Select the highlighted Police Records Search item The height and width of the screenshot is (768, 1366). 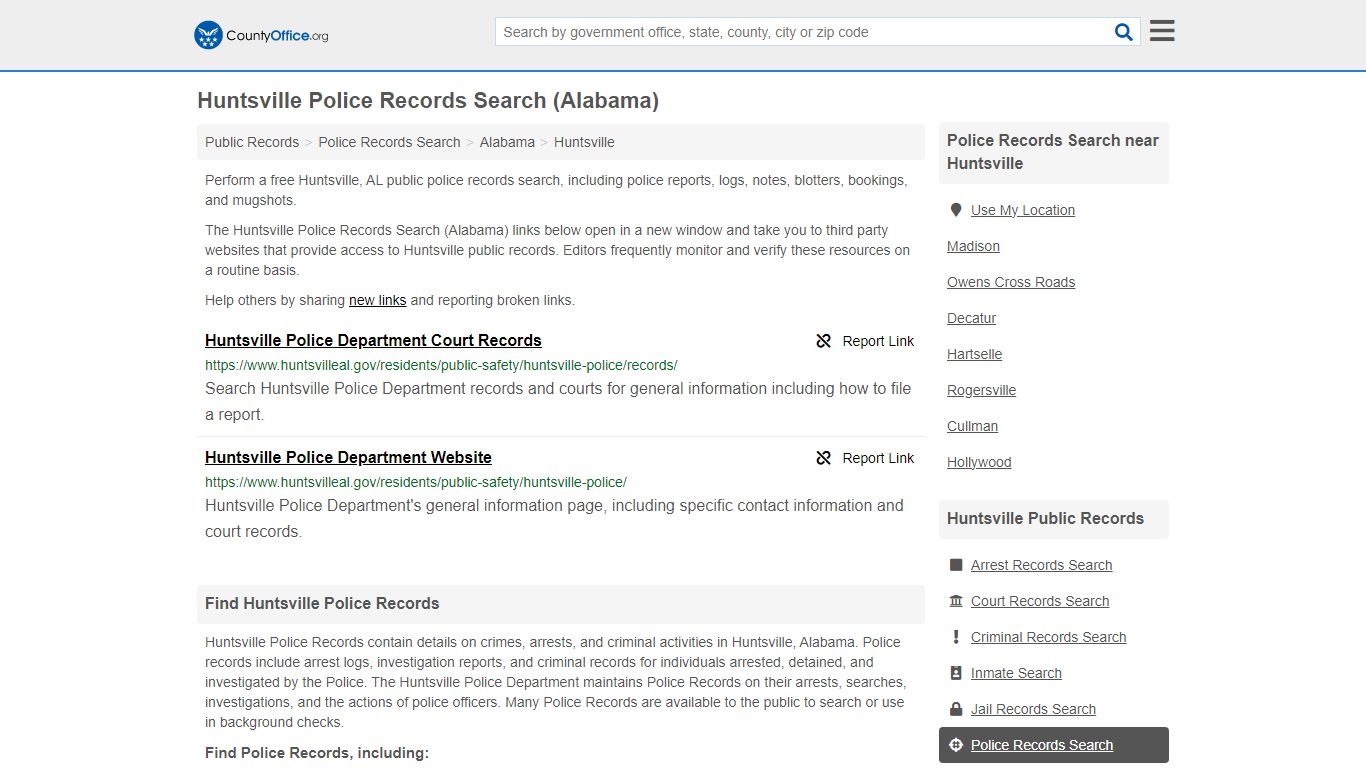pyautogui.click(x=1054, y=745)
